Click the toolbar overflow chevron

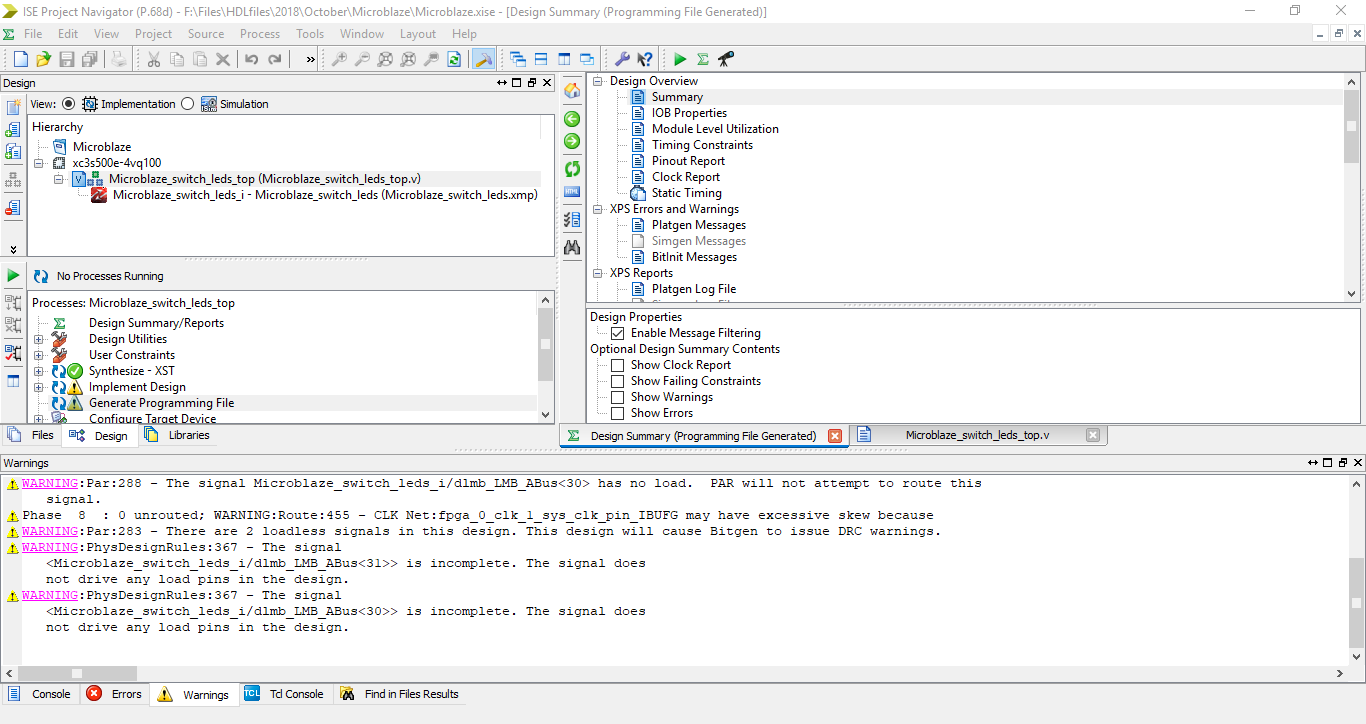pyautogui.click(x=310, y=59)
